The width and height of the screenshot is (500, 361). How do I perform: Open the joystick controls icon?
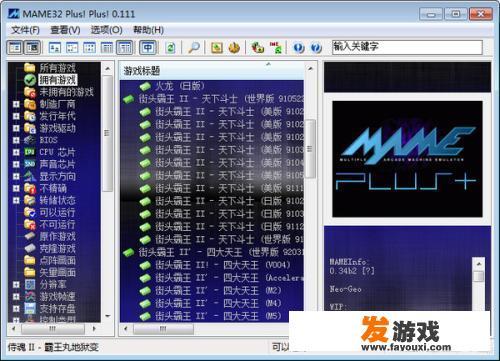258,48
